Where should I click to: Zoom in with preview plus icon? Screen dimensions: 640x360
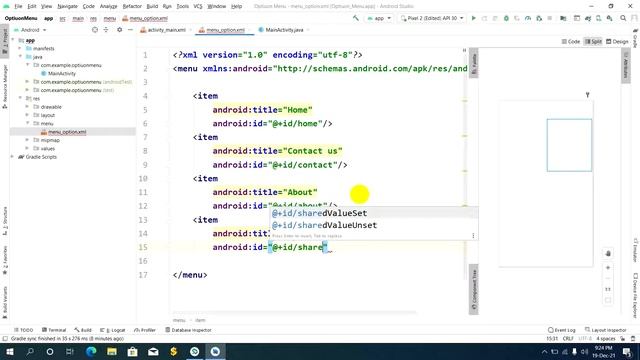pos(608,268)
